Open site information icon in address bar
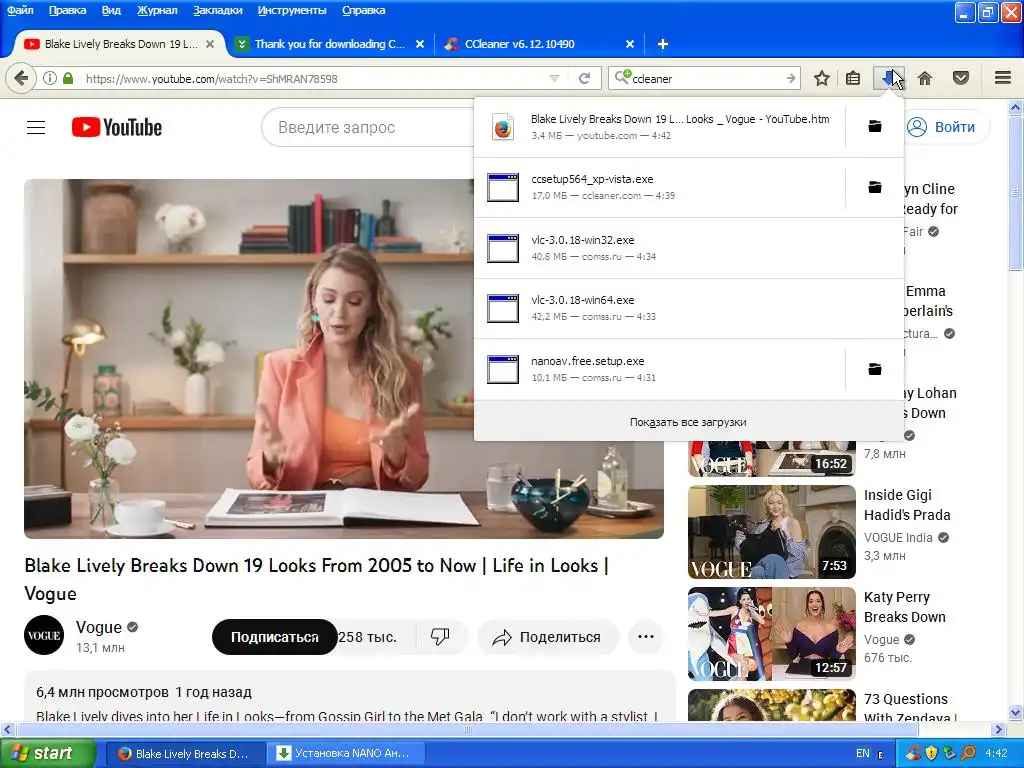The width and height of the screenshot is (1024, 768). point(50,78)
